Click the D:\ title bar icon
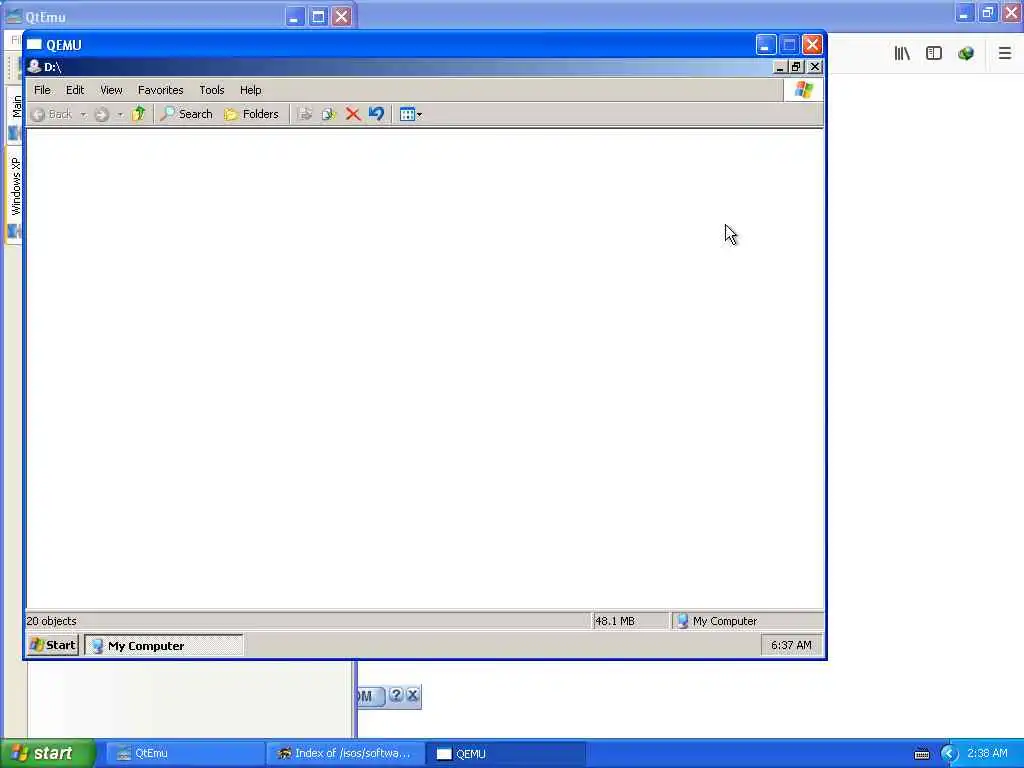 pyautogui.click(x=34, y=67)
